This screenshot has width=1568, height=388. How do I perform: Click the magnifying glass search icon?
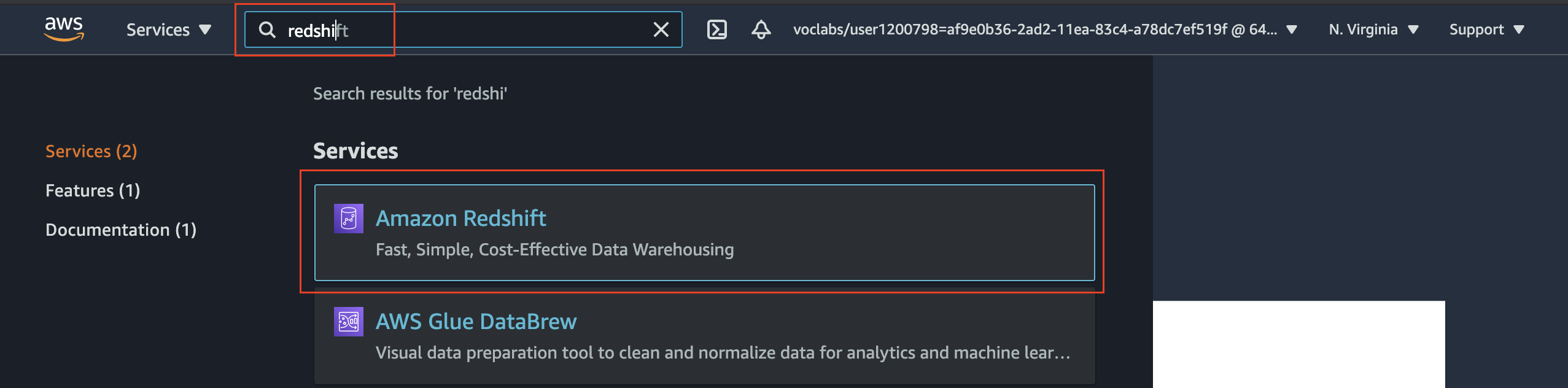click(267, 29)
